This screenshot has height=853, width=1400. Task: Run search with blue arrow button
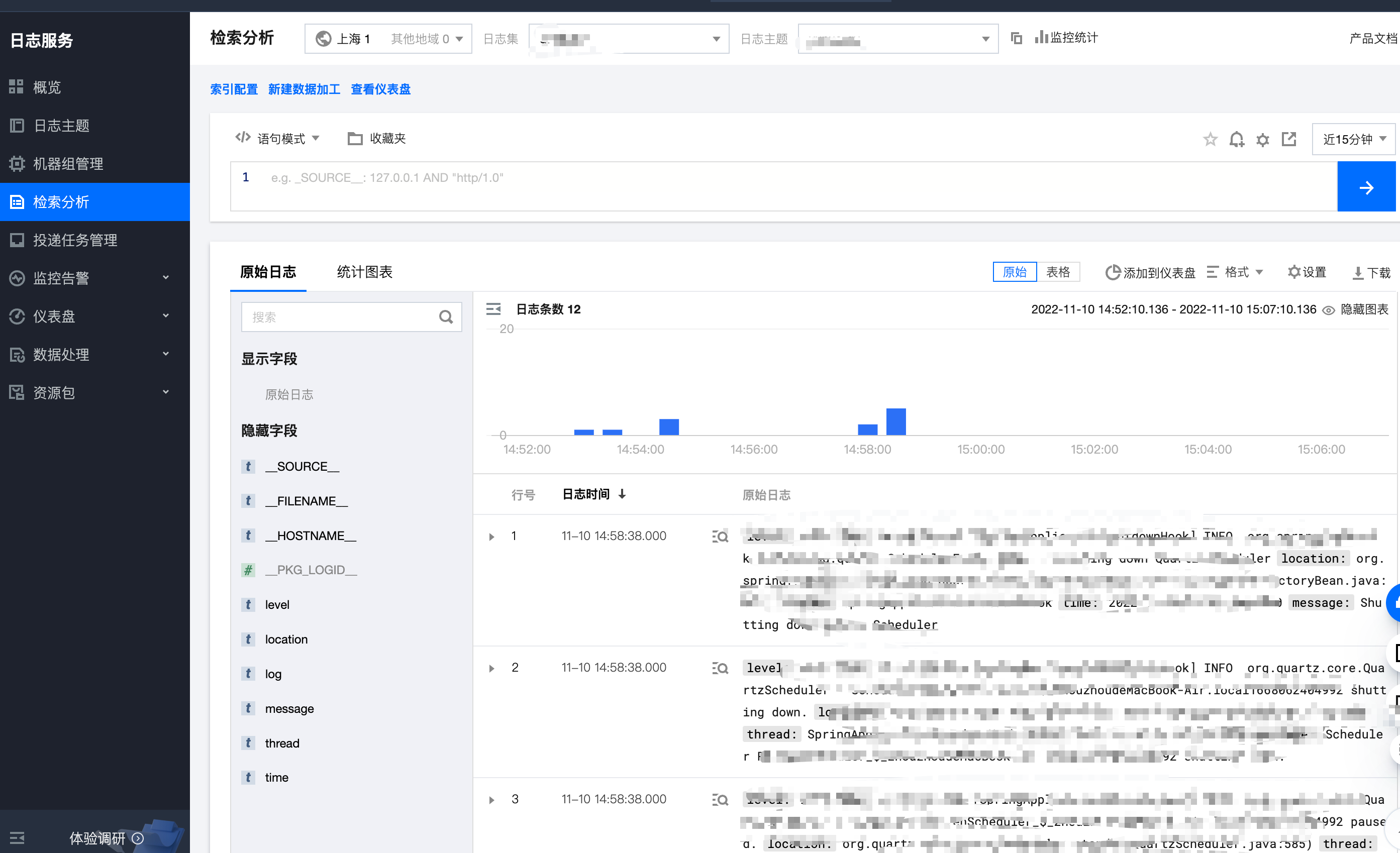pyautogui.click(x=1366, y=187)
